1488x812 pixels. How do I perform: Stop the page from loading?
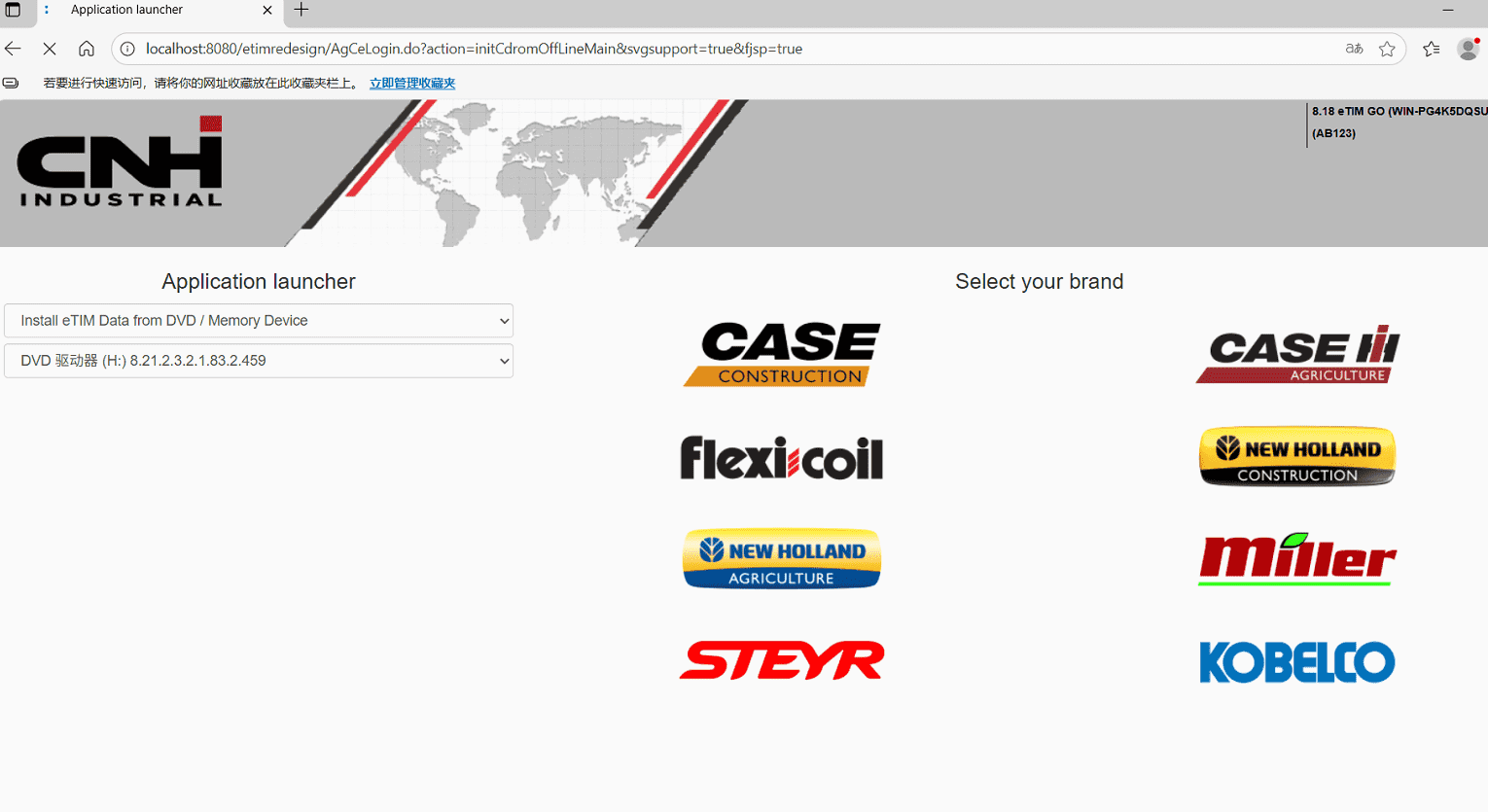(50, 49)
